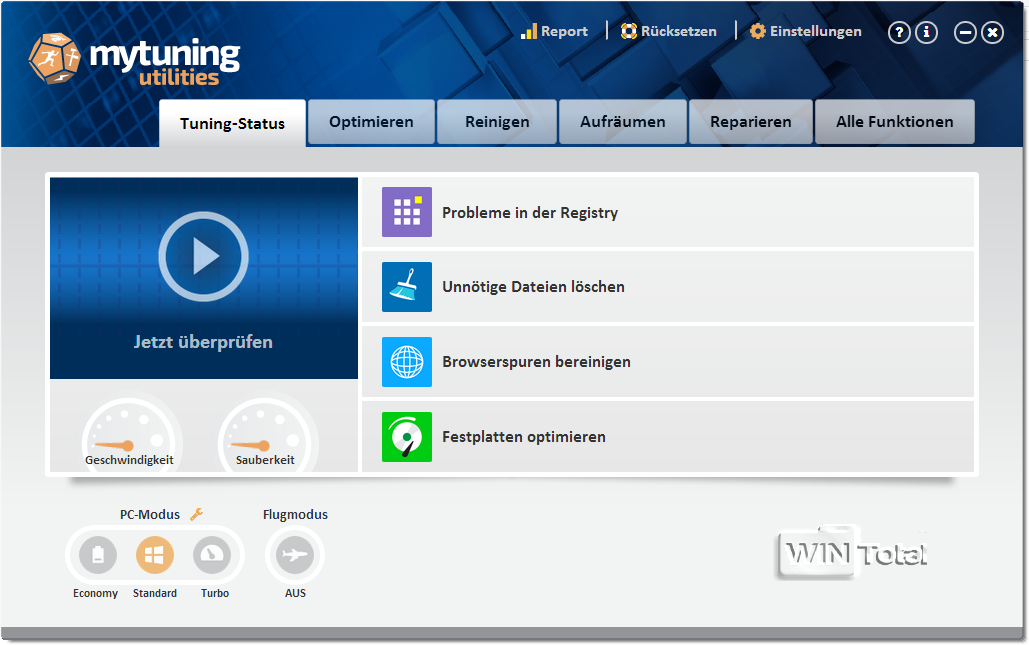Open Festplatten optimieren
Screen dimensions: 1029x645
667,436
